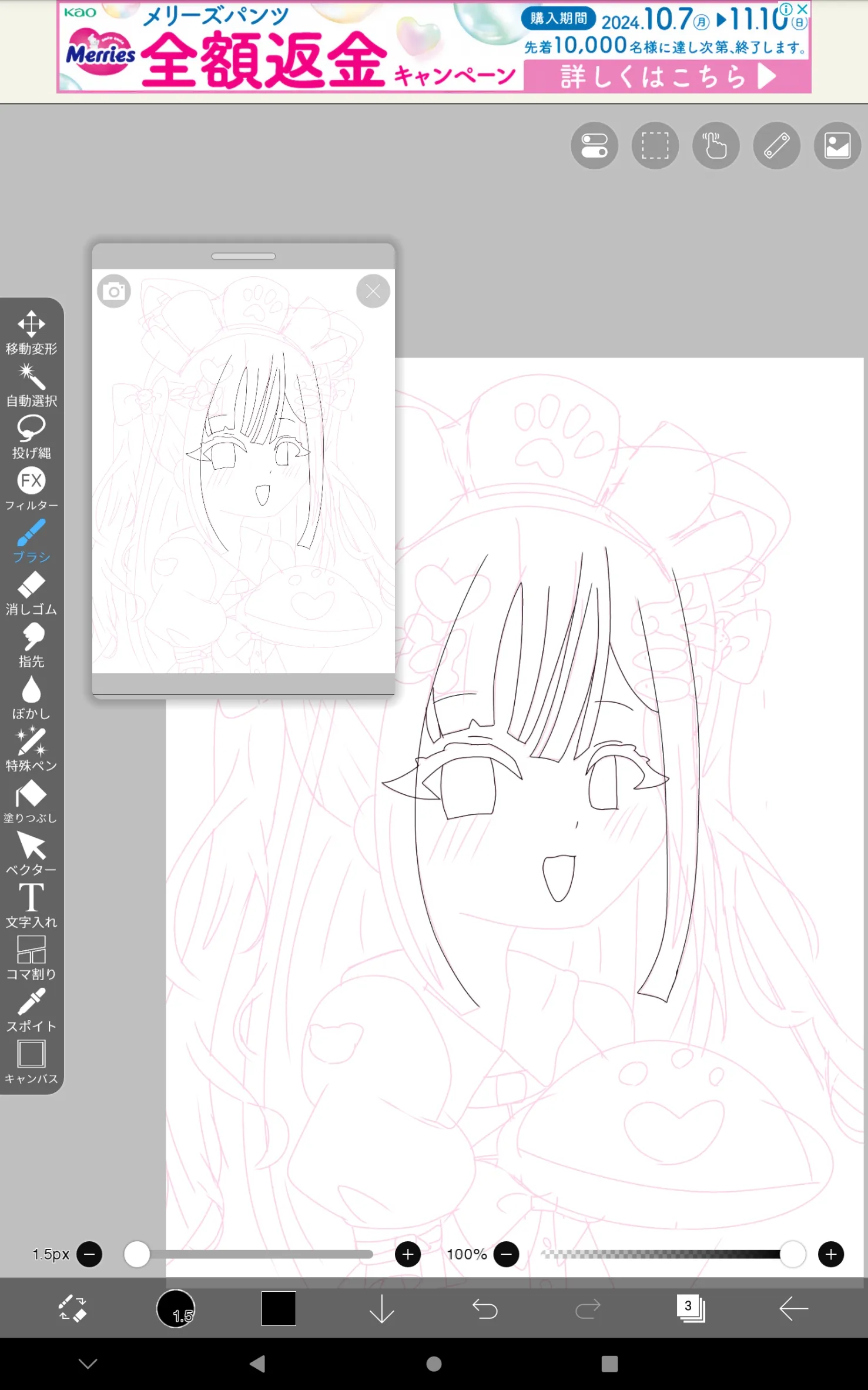Open the black color swatch
The image size is (868, 1390).
pyautogui.click(x=279, y=1308)
